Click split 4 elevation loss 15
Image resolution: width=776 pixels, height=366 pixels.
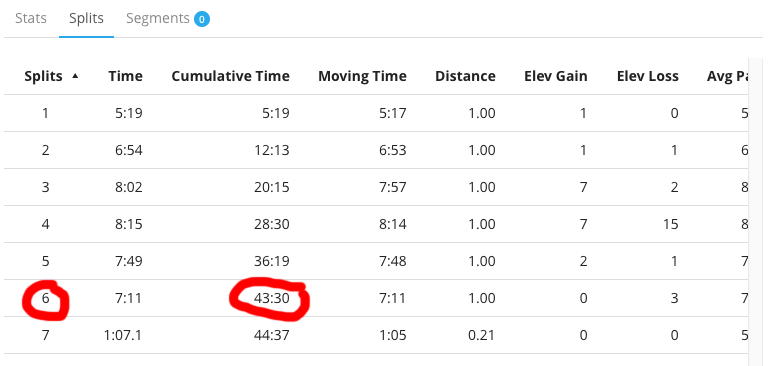(671, 225)
